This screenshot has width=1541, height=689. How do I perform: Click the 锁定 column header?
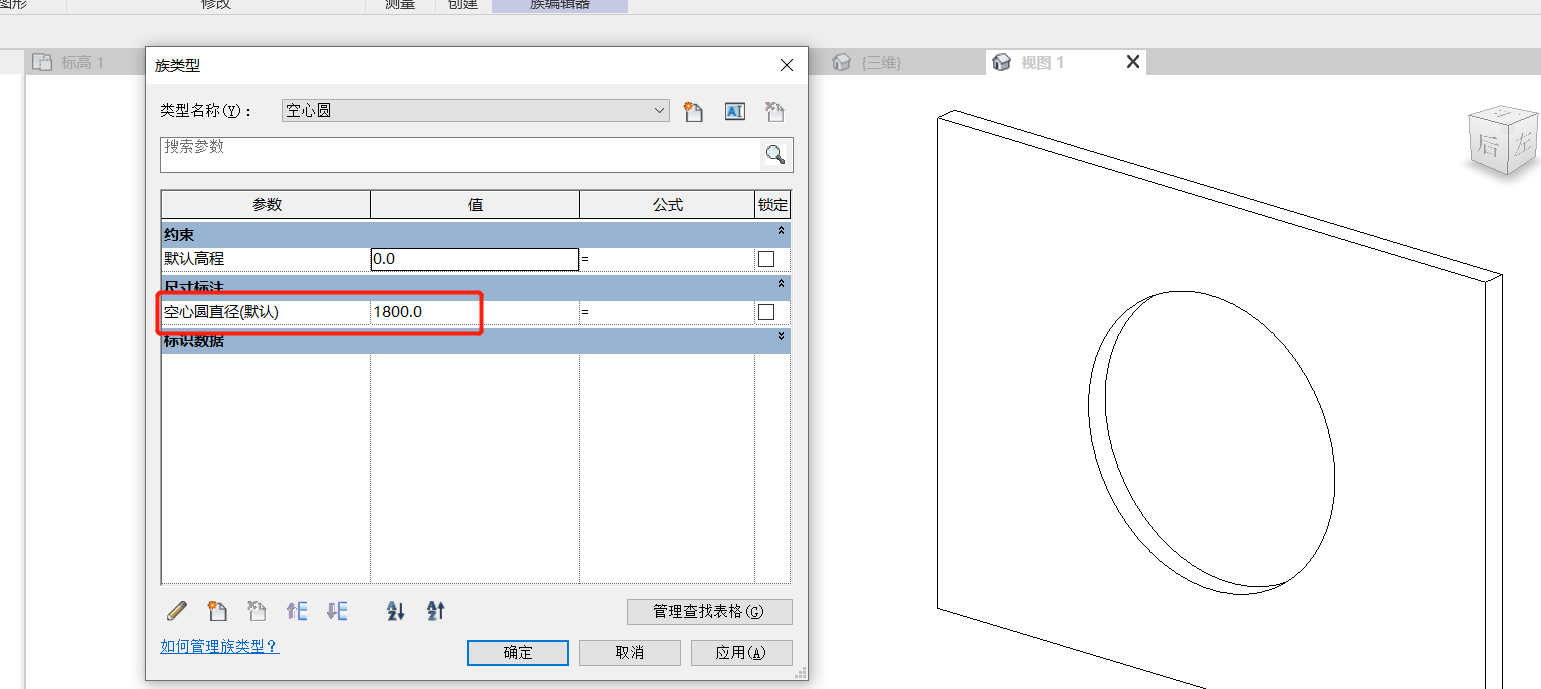(773, 204)
